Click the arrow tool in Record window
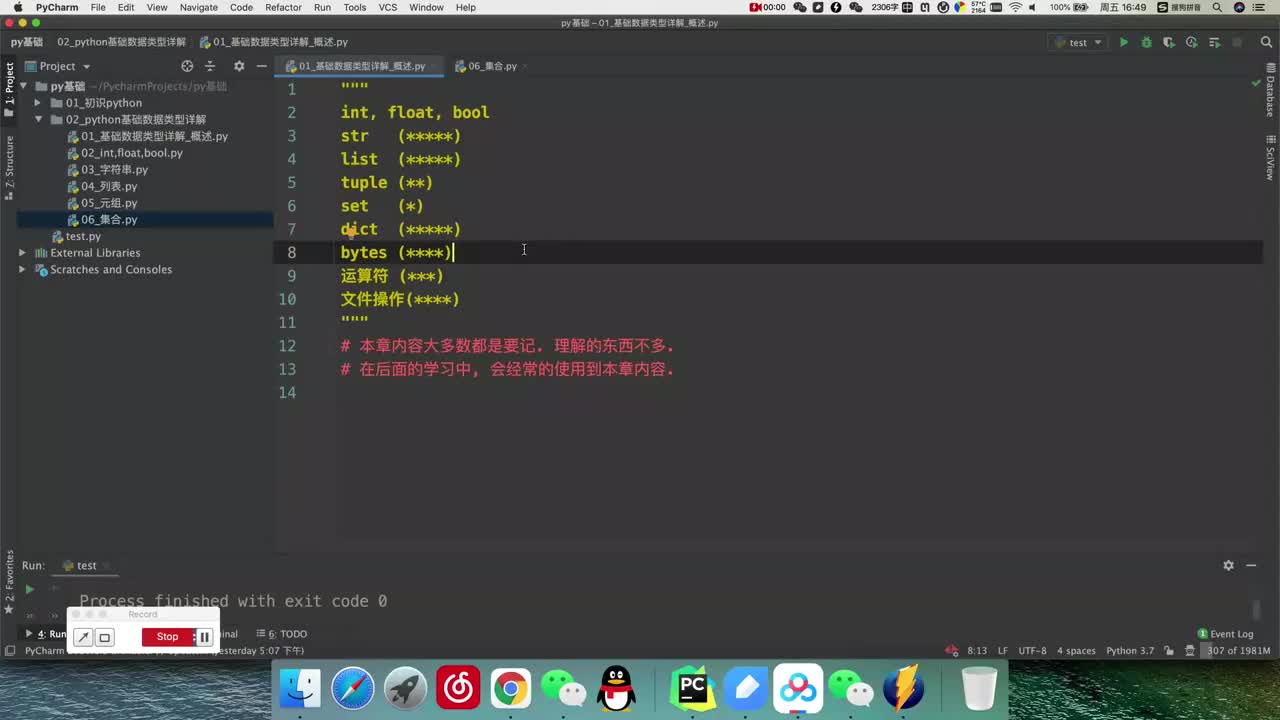 [x=84, y=637]
